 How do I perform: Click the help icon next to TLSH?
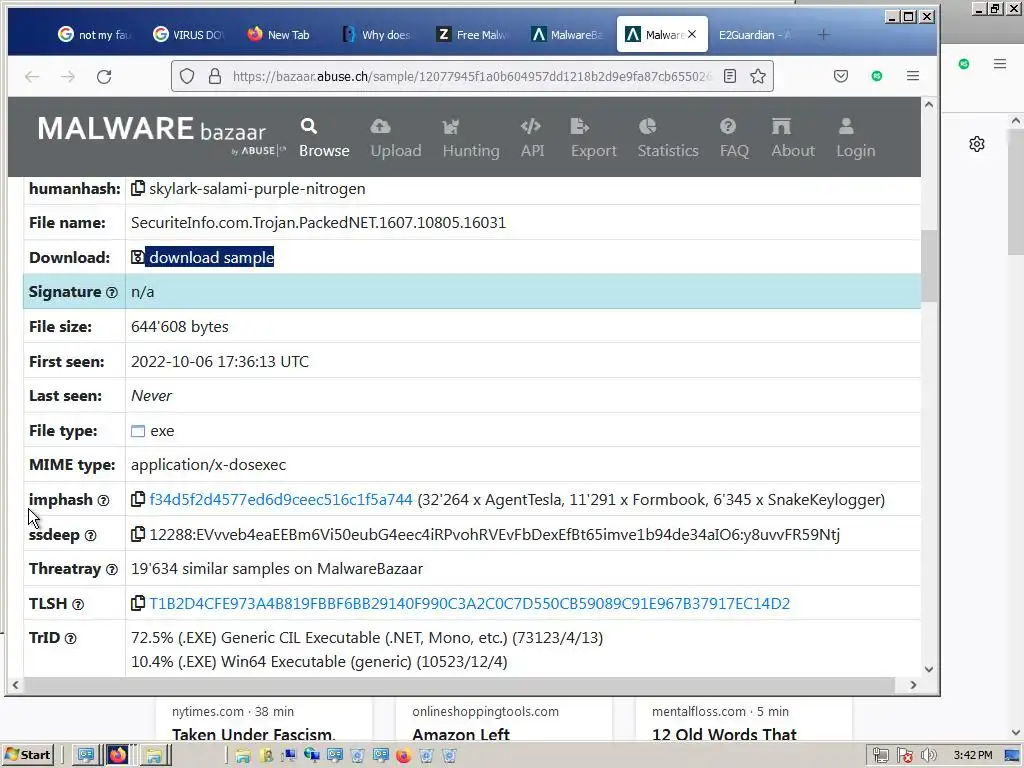point(78,604)
